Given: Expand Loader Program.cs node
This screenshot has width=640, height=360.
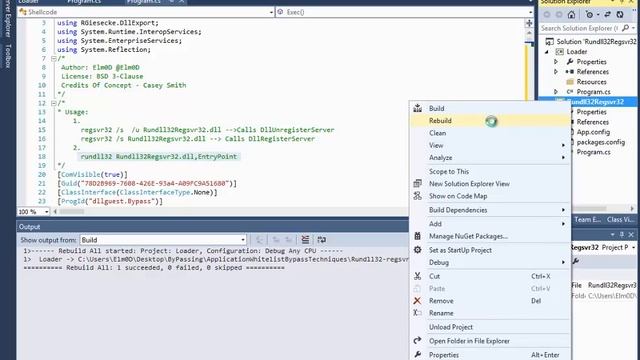Looking at the screenshot, I should tap(556, 92).
